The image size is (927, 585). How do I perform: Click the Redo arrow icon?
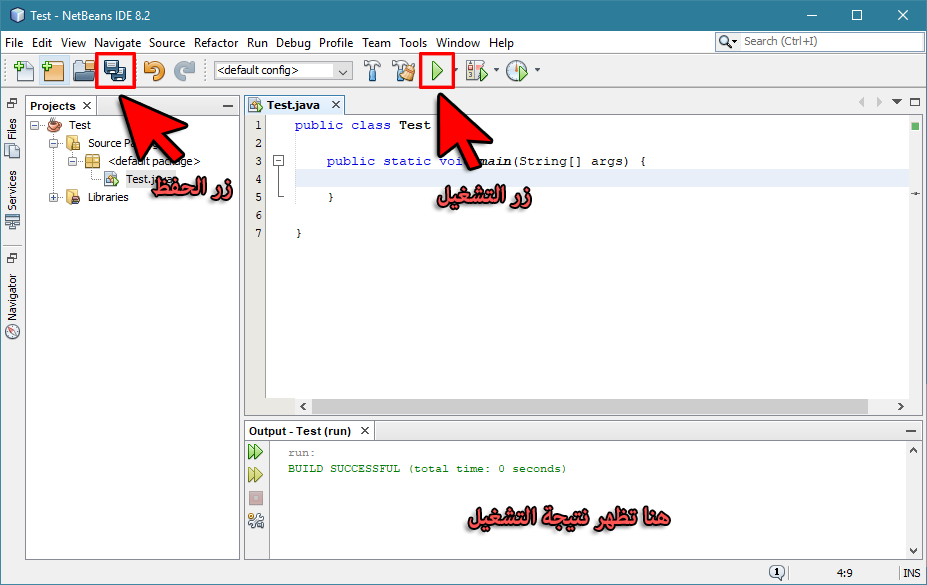184,70
